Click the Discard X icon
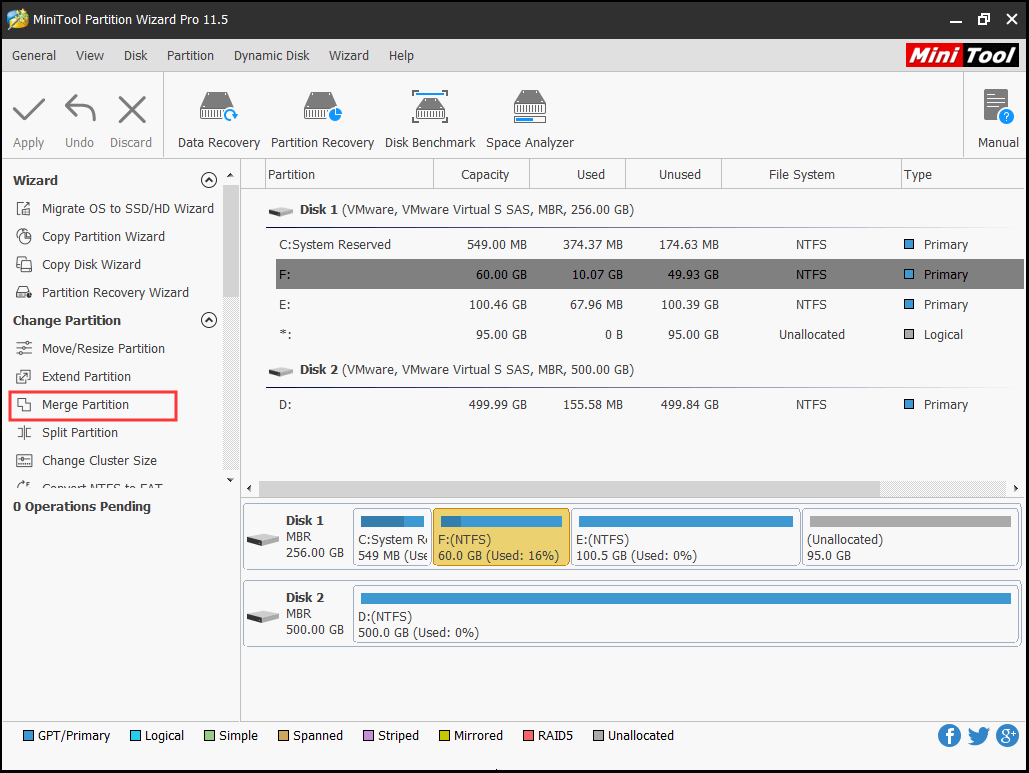 click(x=132, y=109)
